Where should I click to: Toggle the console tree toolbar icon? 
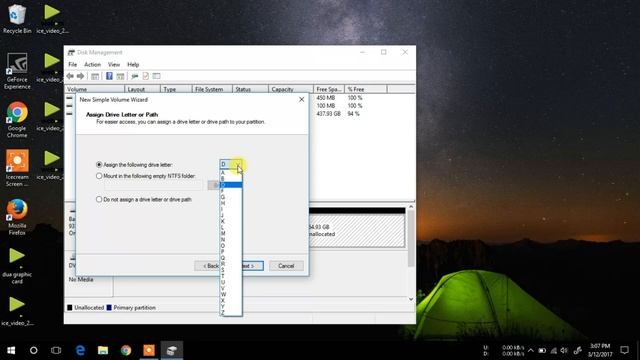pos(95,76)
